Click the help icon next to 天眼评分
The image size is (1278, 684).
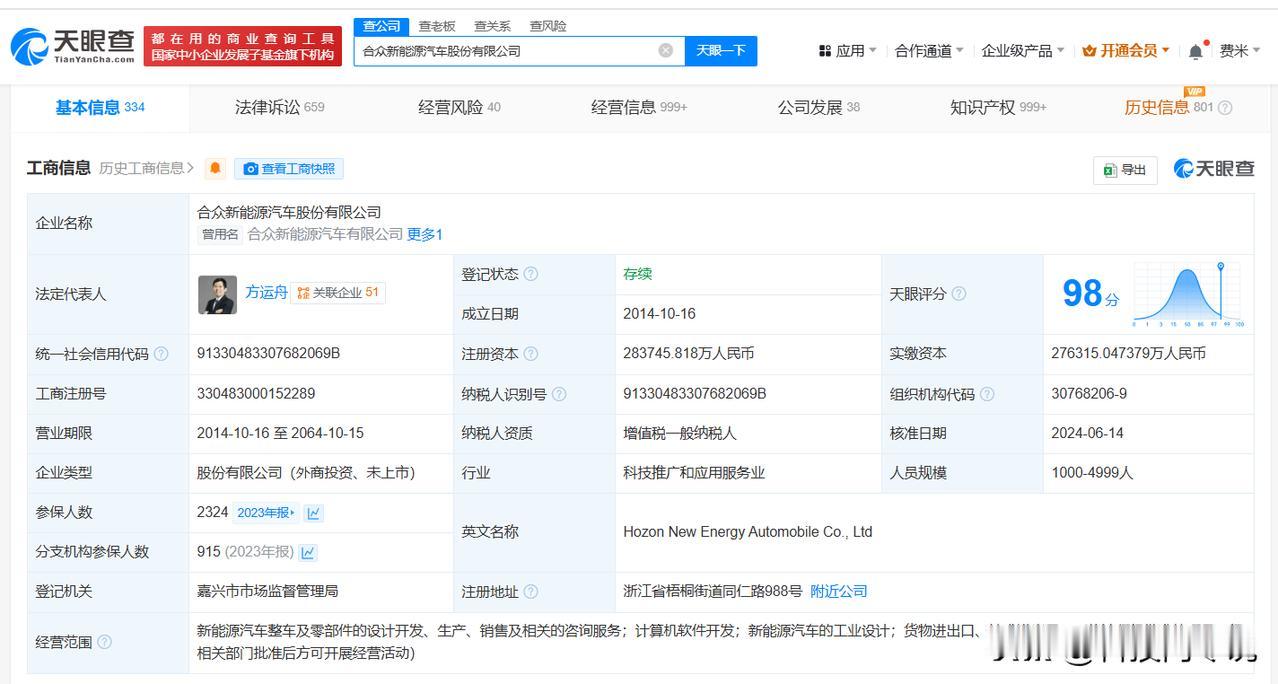[959, 294]
